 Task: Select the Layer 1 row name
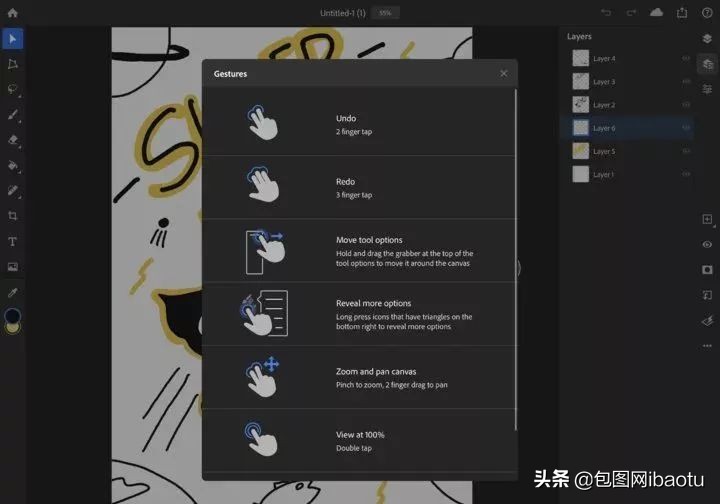[603, 174]
